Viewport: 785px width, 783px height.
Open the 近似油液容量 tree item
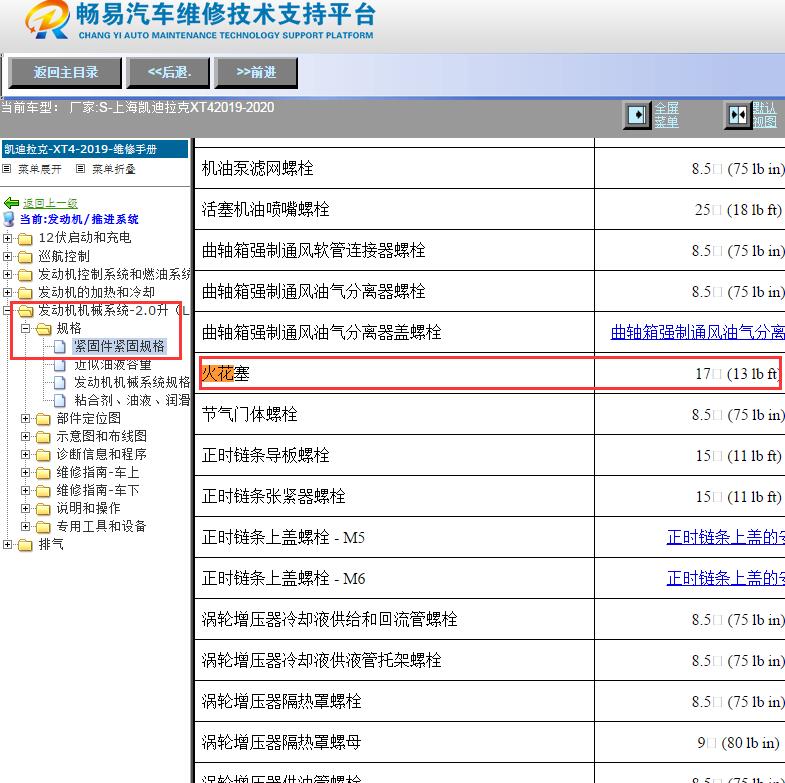click(113, 364)
